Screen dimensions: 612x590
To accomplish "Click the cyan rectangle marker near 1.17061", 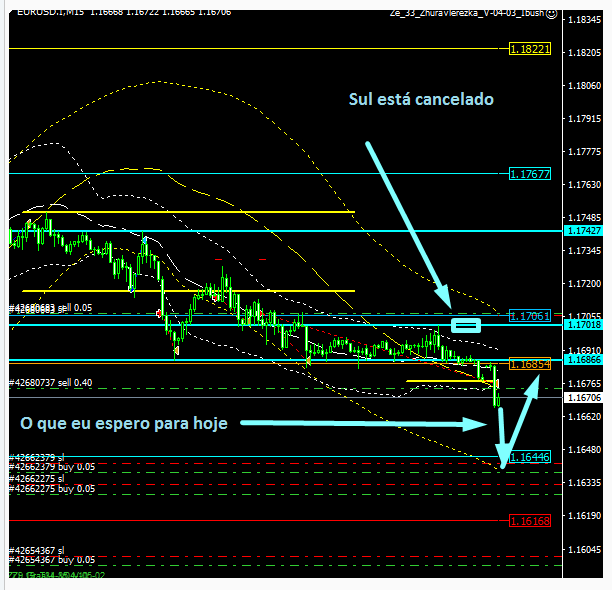I will tap(466, 325).
